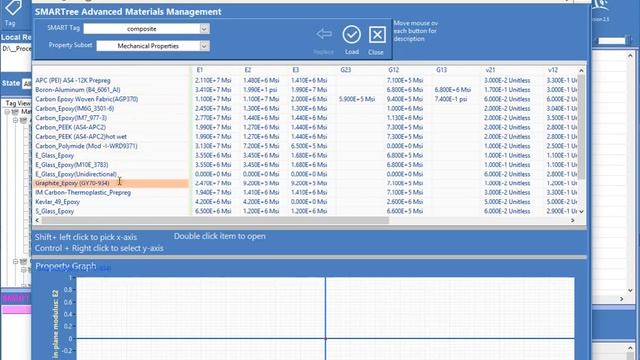Click the E3 column header
The width and height of the screenshot is (640, 360).
pyautogui.click(x=296, y=70)
